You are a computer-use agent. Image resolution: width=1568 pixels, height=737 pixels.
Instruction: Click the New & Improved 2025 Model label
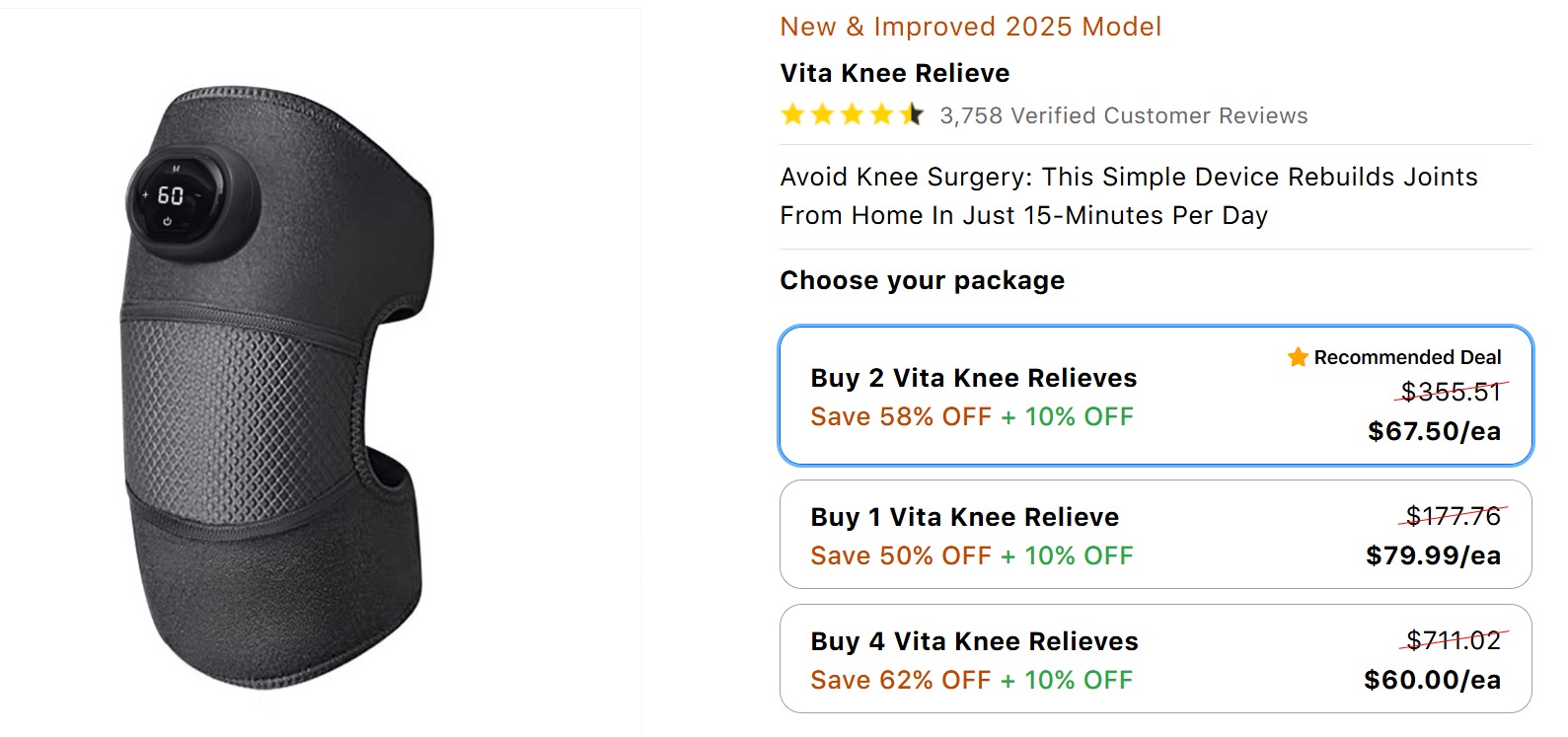(970, 28)
